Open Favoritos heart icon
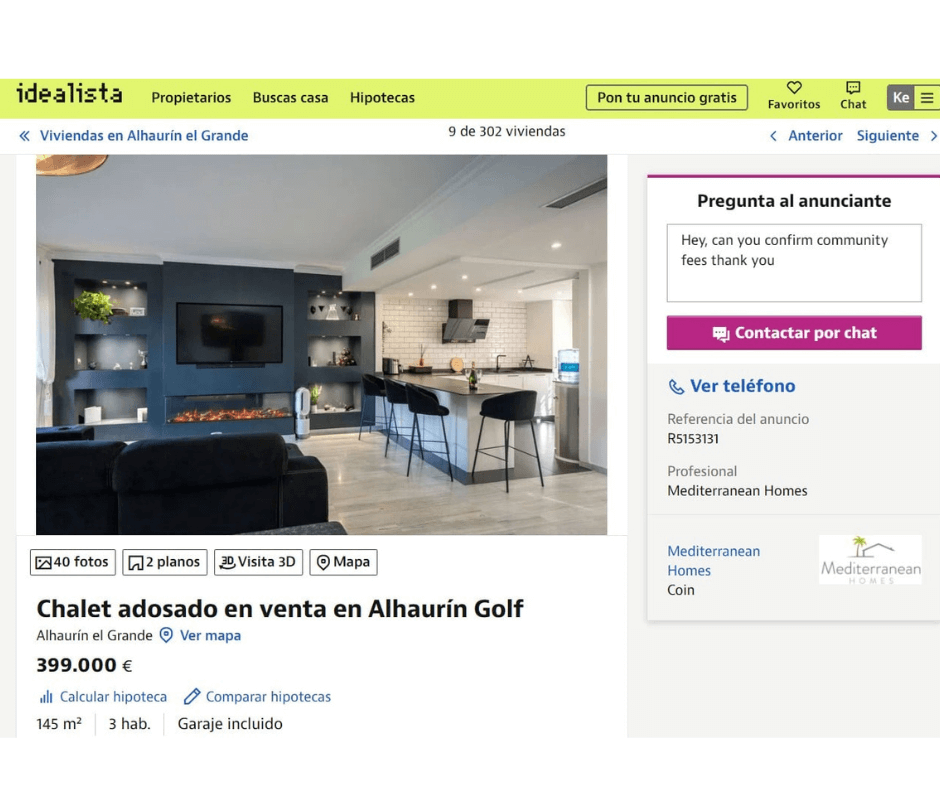The height and width of the screenshot is (788, 940). coord(794,88)
